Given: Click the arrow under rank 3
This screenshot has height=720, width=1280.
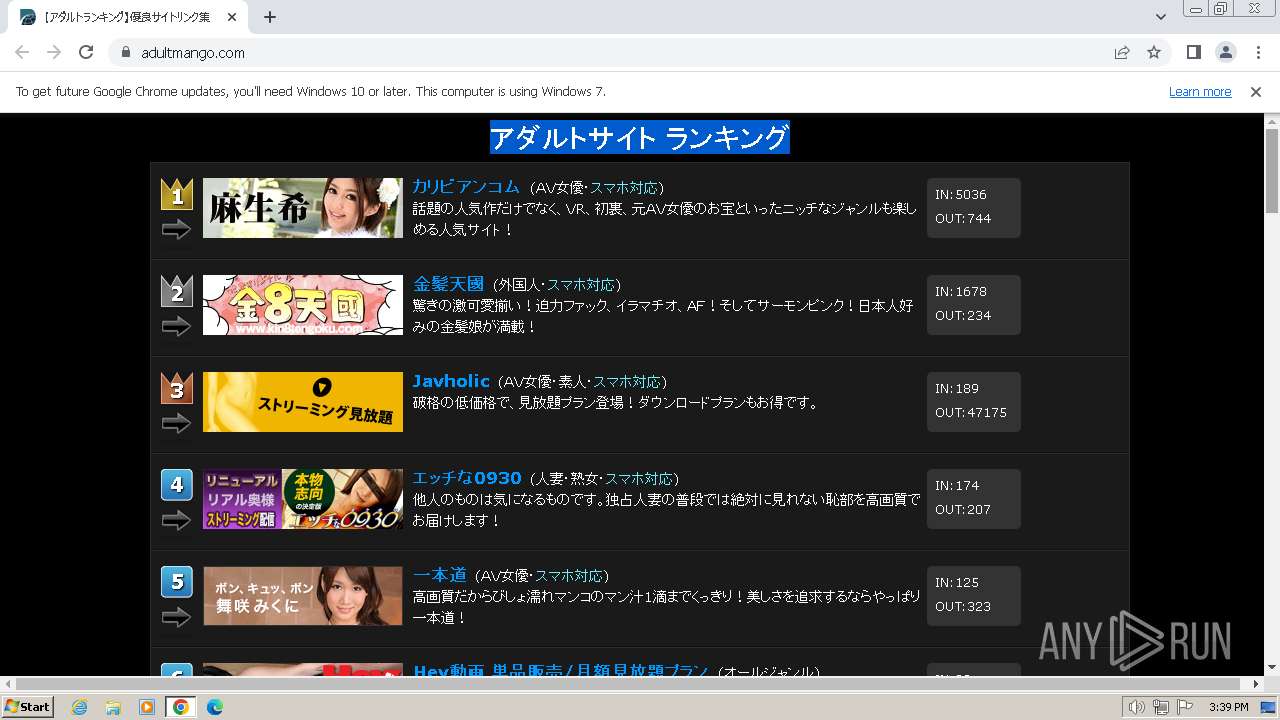Looking at the screenshot, I should [x=176, y=424].
